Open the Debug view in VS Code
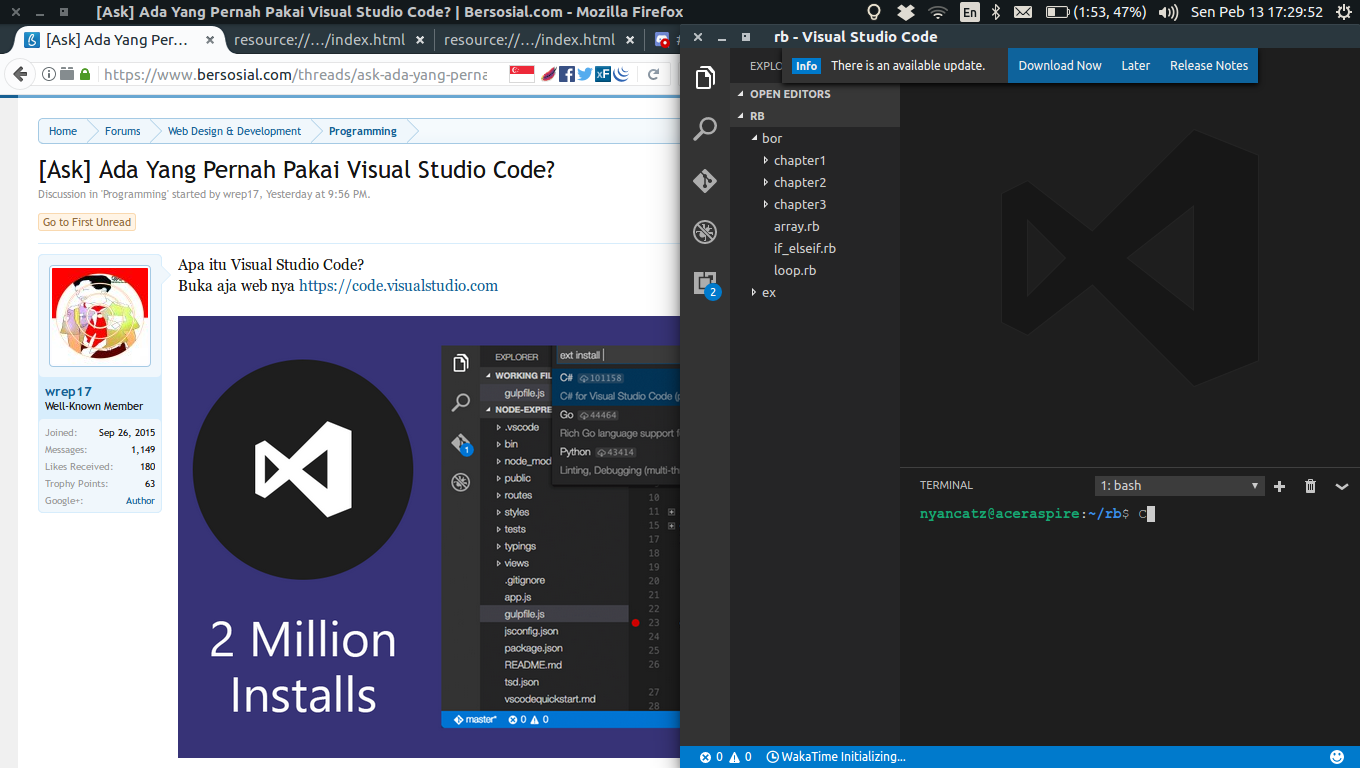This screenshot has height=768, width=1360. (705, 232)
